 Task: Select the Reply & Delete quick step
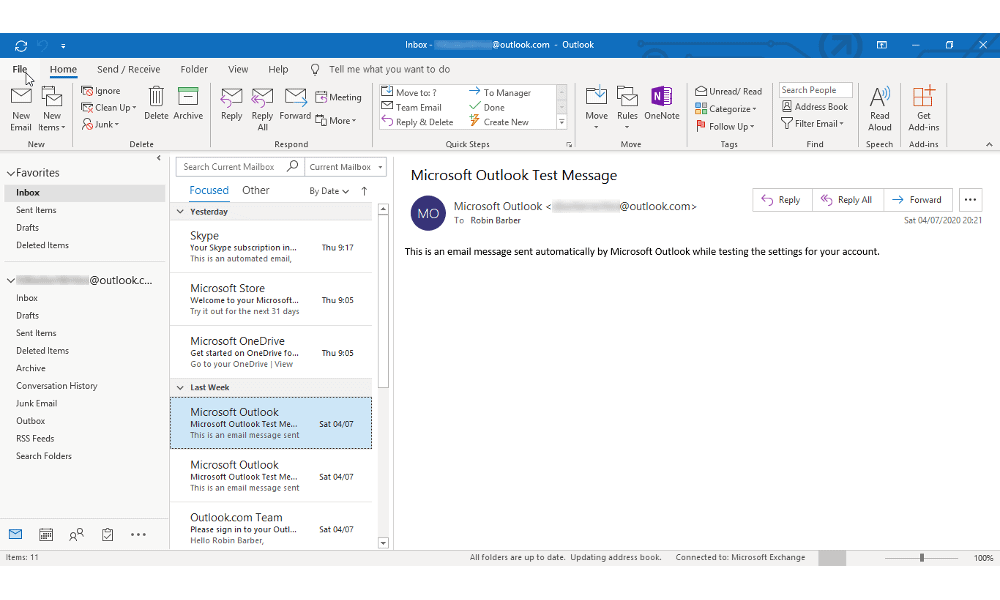(417, 122)
